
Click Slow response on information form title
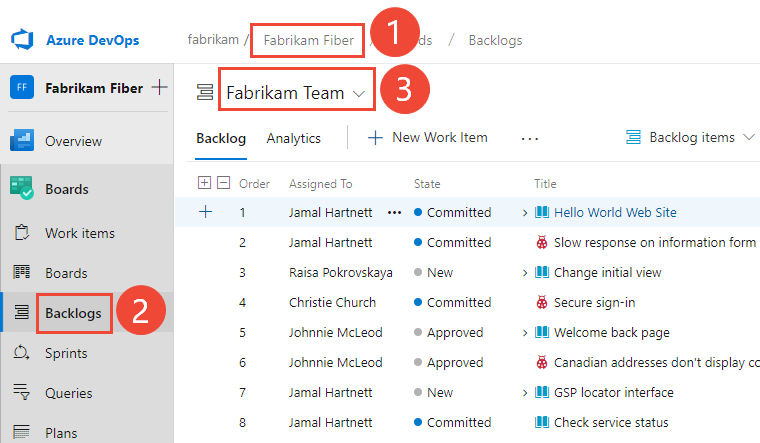(x=655, y=242)
